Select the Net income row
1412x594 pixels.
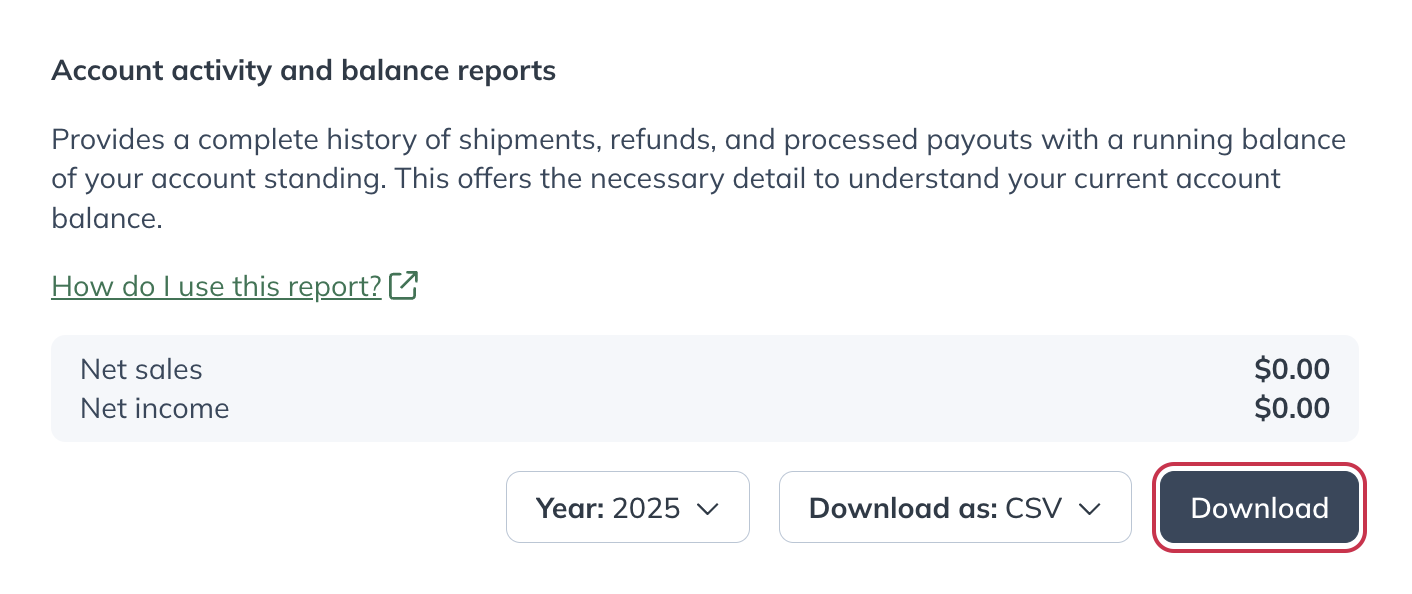[154, 408]
